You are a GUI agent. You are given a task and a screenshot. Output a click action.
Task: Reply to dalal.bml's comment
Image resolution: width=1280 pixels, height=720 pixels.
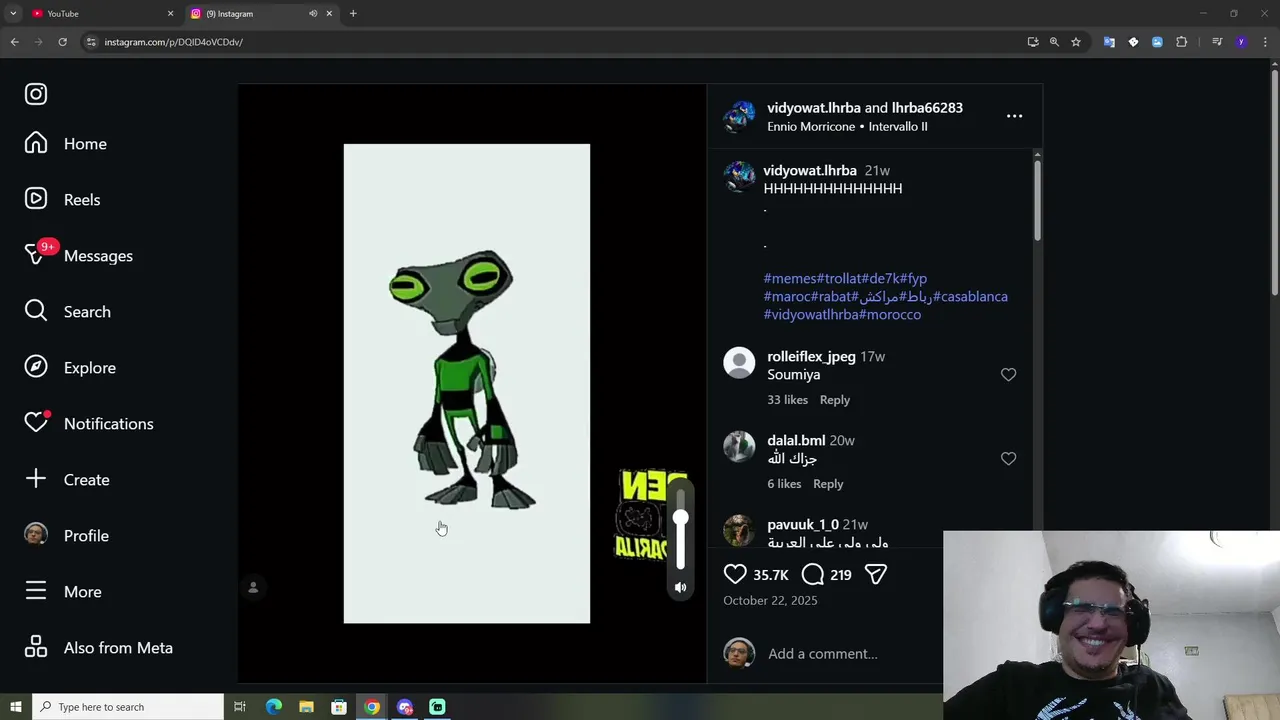pos(828,484)
